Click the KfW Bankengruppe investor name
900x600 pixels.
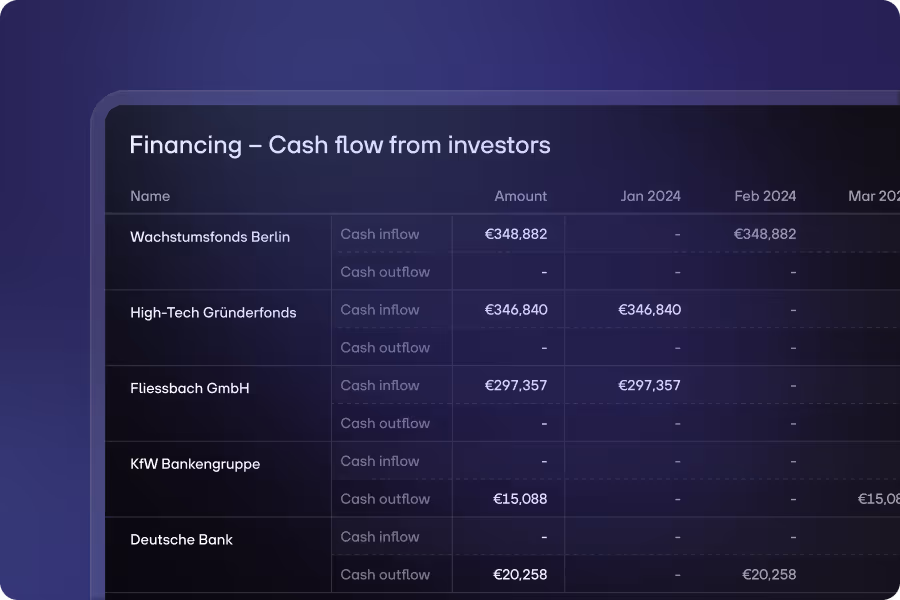point(194,463)
